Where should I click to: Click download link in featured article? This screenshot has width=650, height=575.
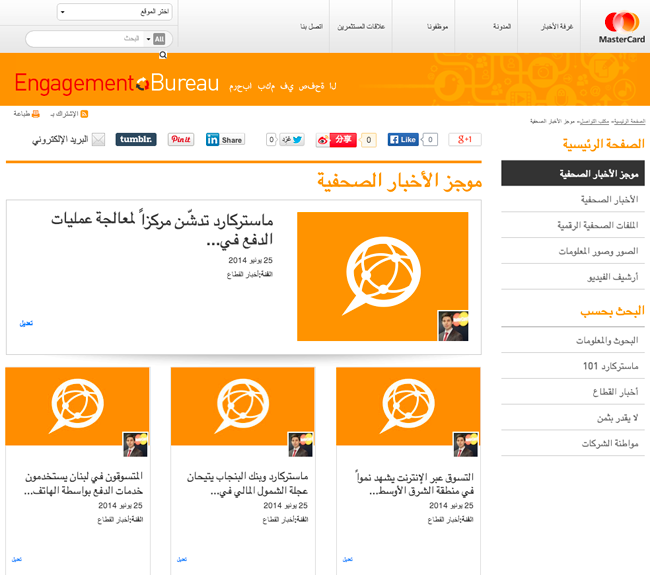pos(26,323)
